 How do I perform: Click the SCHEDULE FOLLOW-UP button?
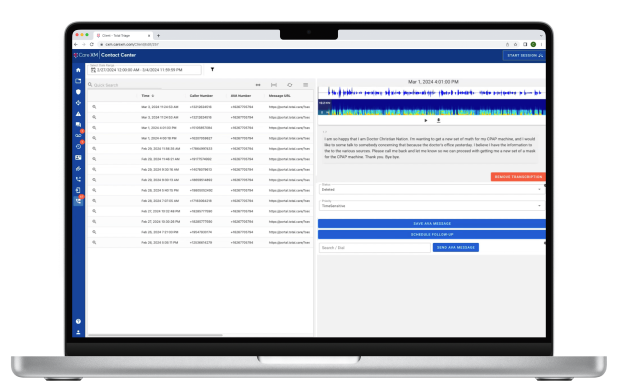432,234
